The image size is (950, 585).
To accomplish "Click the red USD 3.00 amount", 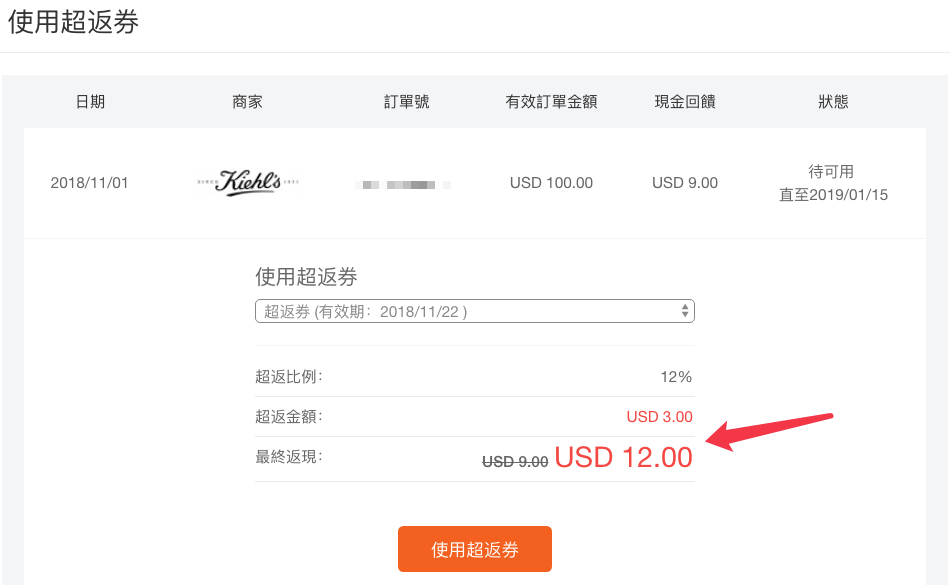I will pyautogui.click(x=659, y=416).
